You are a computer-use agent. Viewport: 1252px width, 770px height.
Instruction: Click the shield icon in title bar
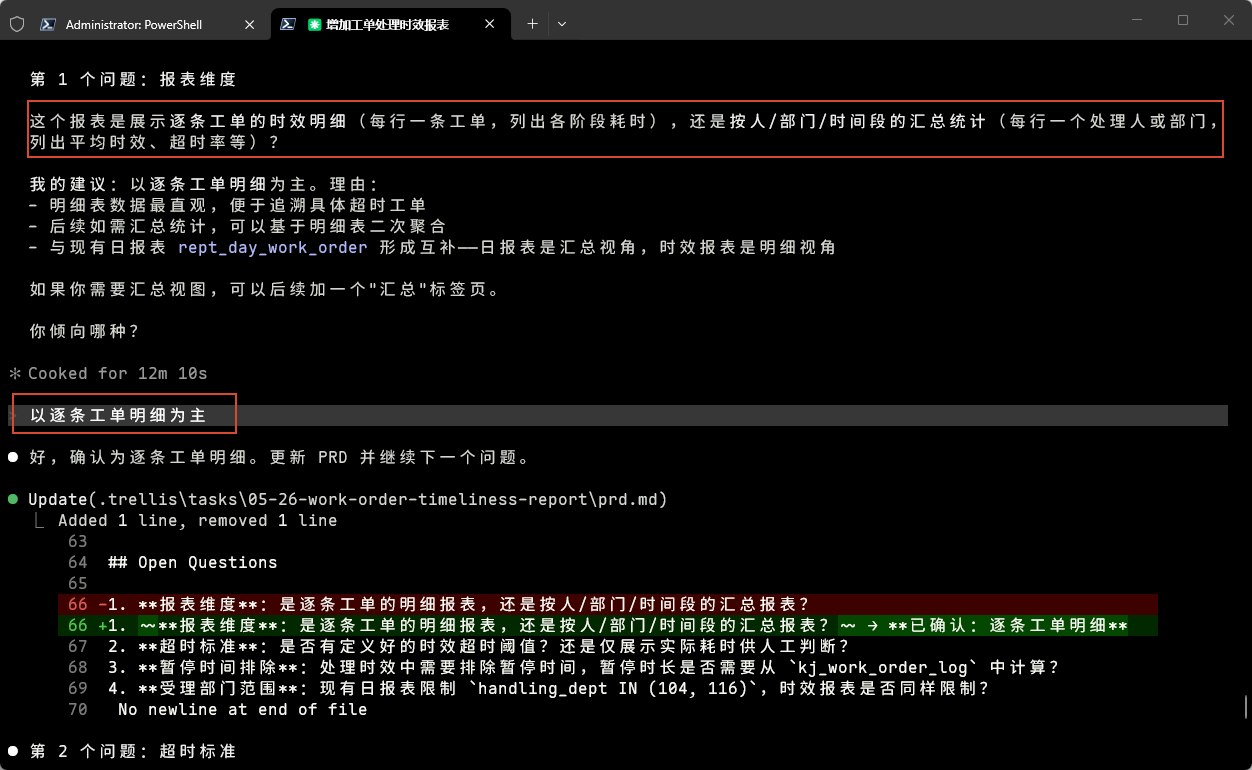click(x=17, y=24)
